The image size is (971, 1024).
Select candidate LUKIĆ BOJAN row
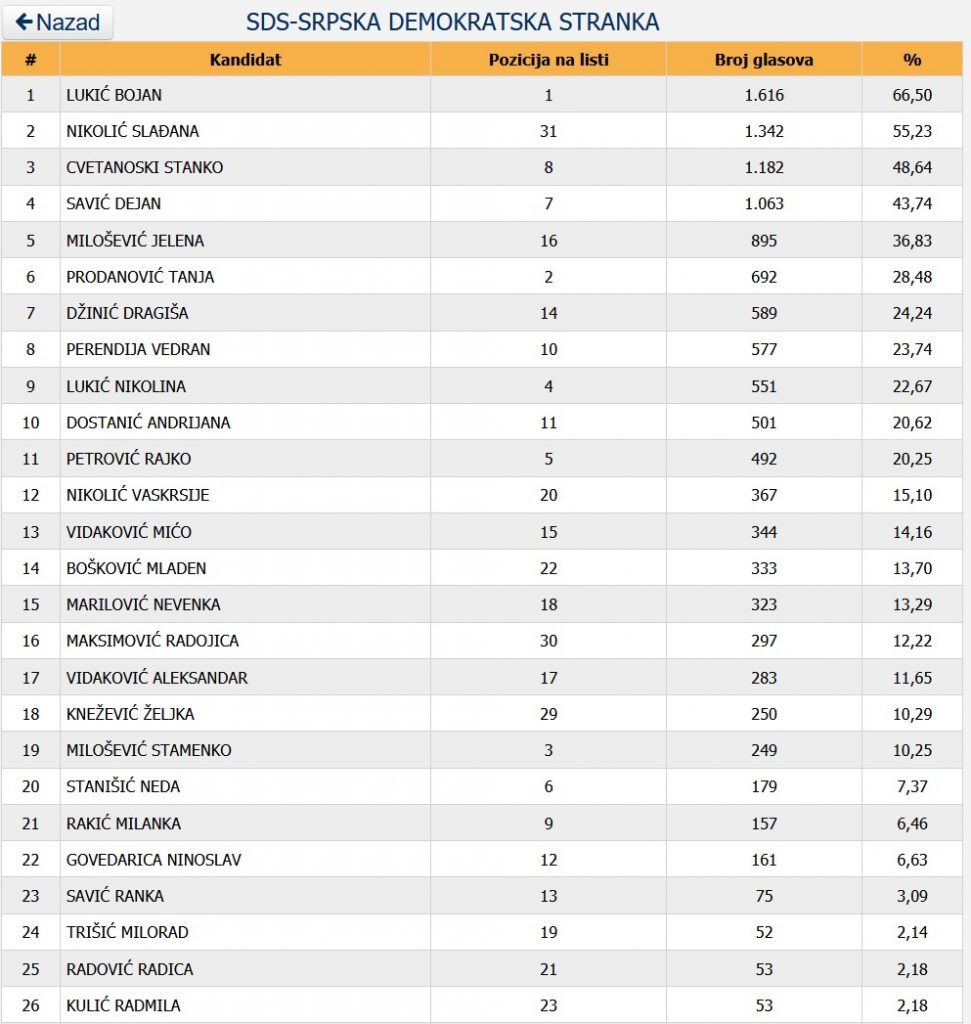(x=482, y=95)
